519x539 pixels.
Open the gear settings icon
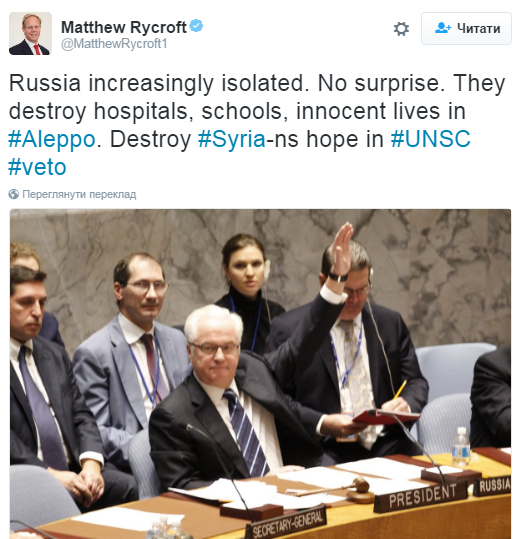coord(401,29)
